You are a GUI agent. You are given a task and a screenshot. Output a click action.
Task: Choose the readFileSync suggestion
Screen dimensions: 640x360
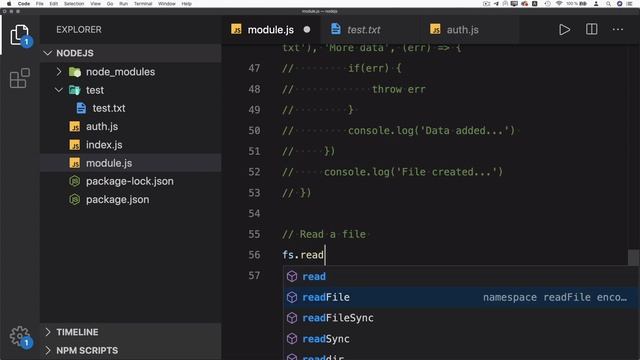[x=461, y=318]
